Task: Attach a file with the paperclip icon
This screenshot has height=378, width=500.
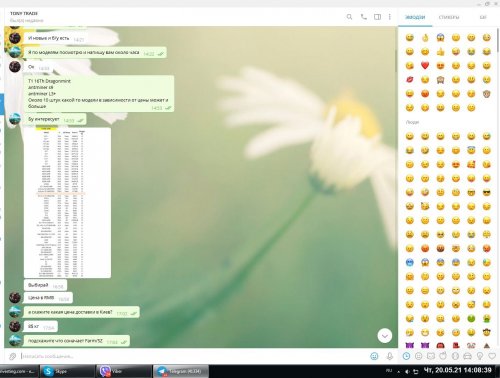Action: point(13,356)
